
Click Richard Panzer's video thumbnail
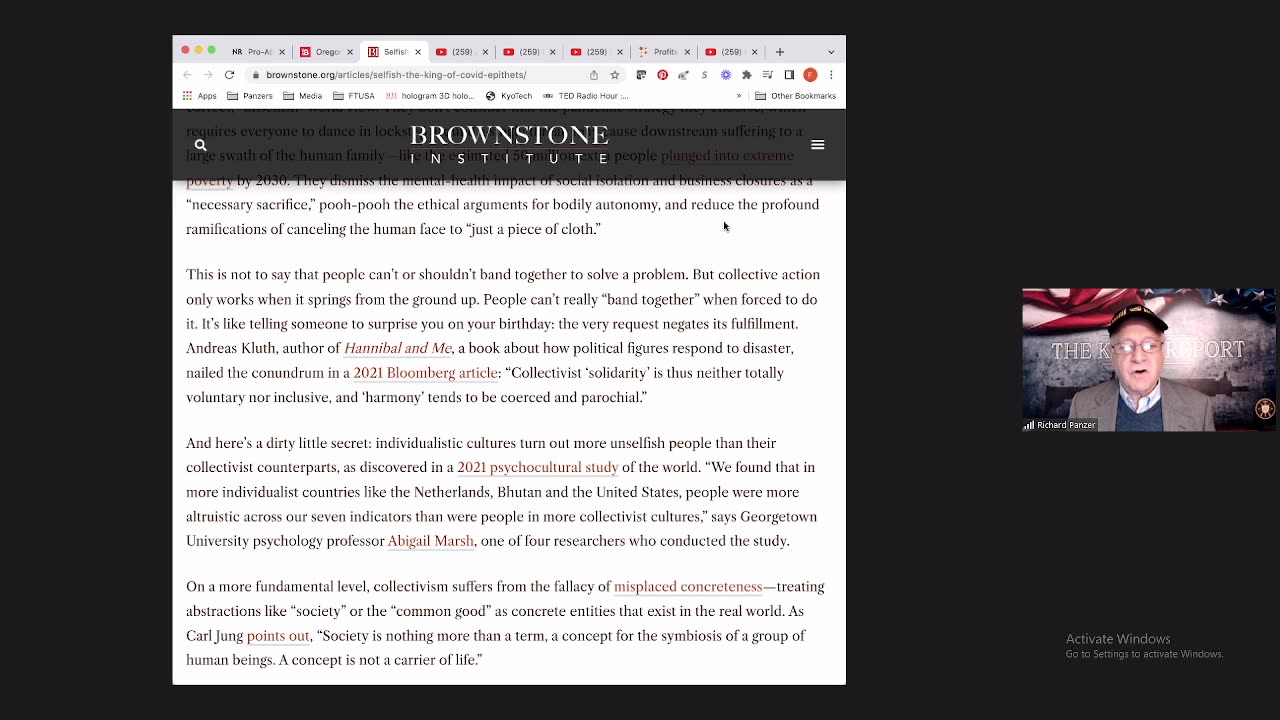click(x=1148, y=360)
